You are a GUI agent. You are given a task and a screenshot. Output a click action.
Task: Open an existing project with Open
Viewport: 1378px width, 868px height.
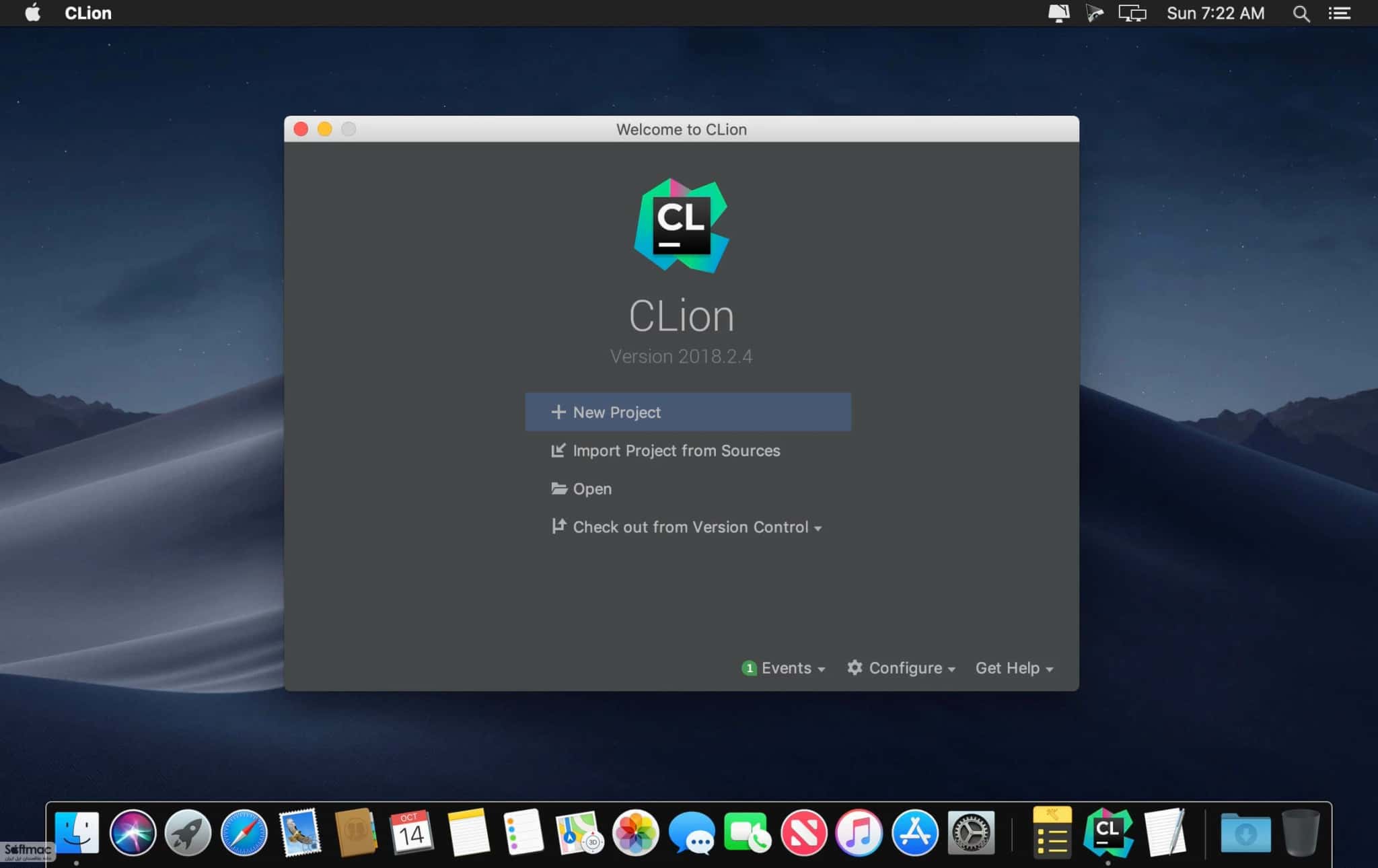581,489
